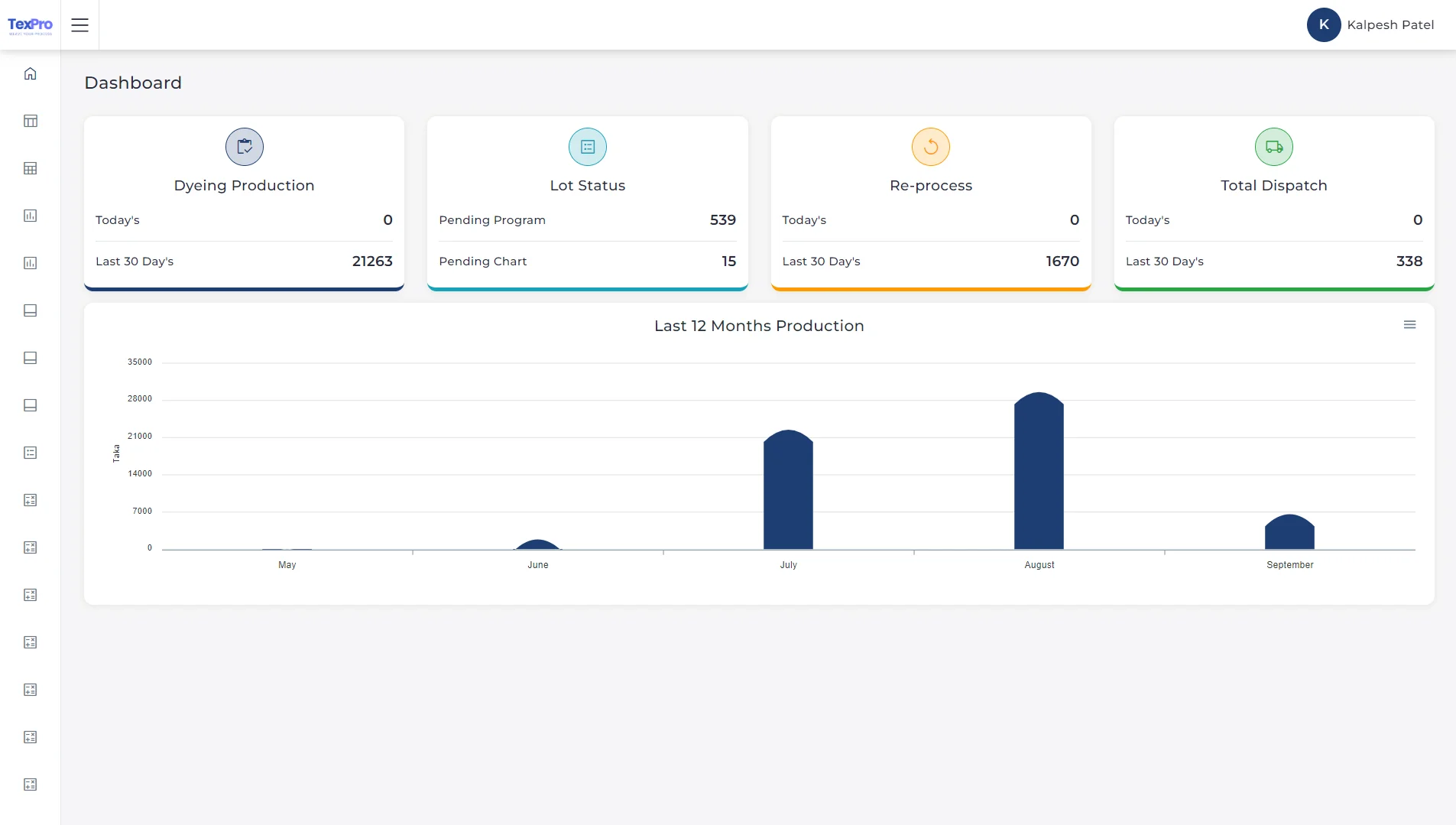Click the Lot Status list icon
Viewport: 1456px width, 825px height.
coord(587,146)
